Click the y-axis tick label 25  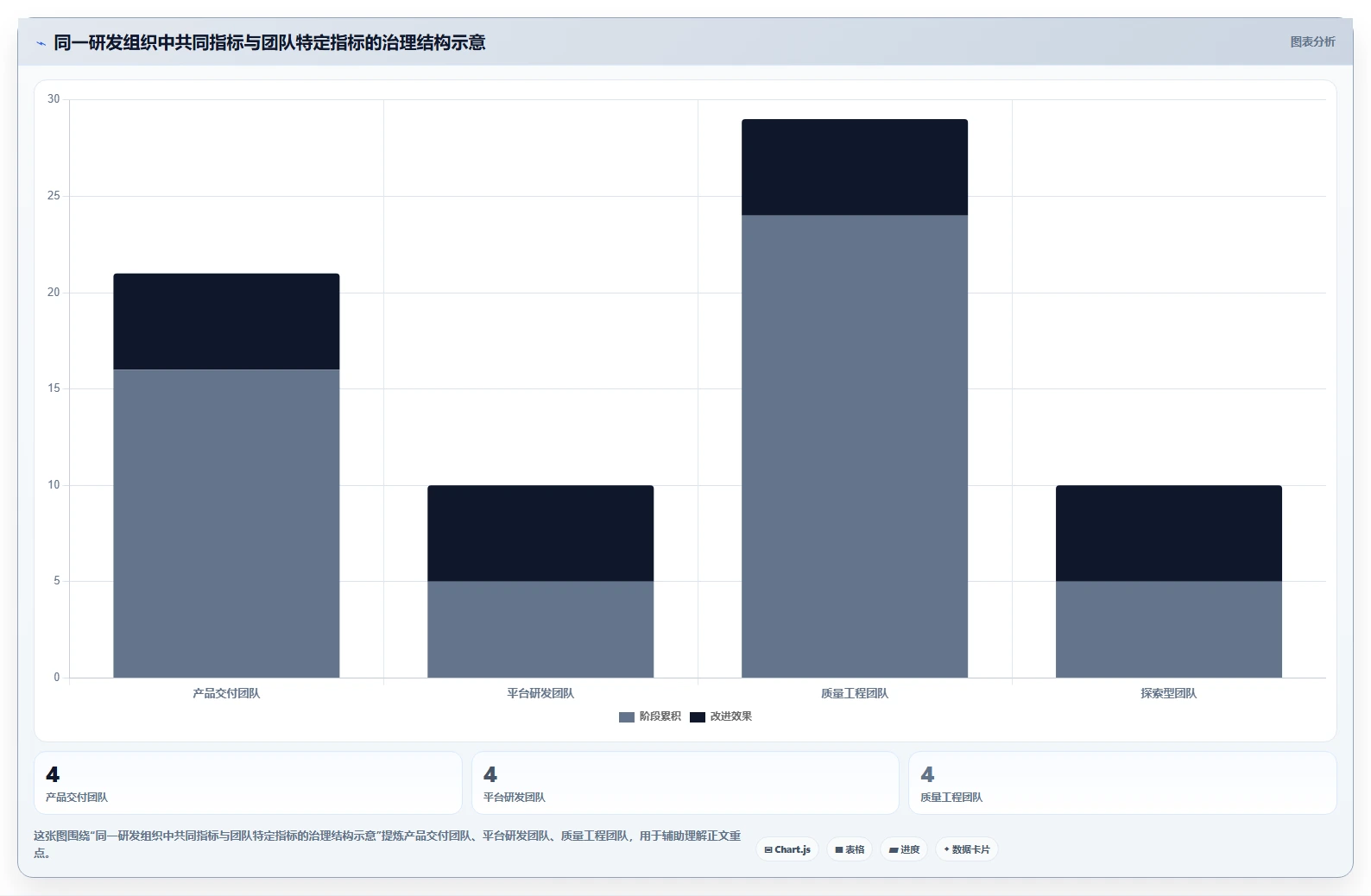point(54,196)
